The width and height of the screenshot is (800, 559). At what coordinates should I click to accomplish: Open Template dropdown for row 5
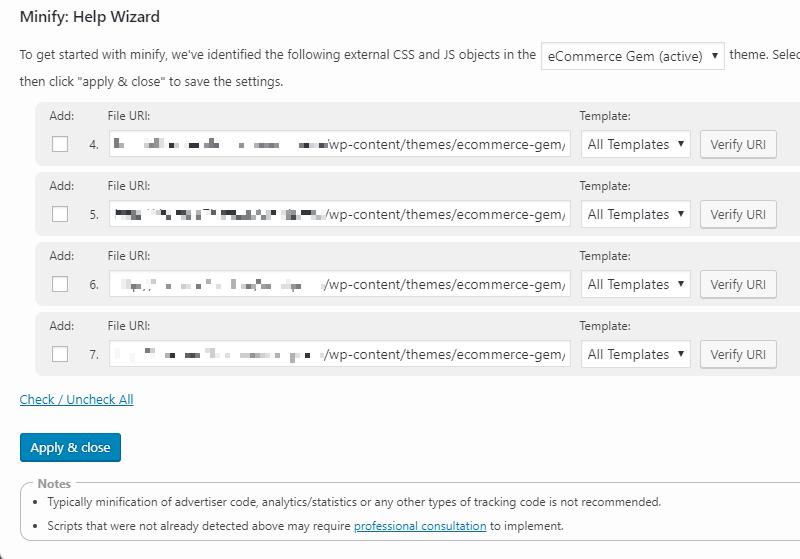coord(636,214)
